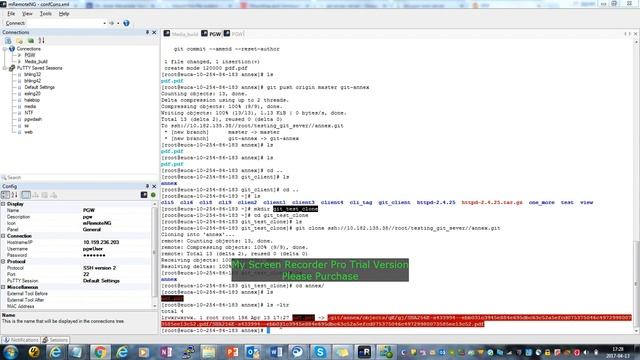Select the PGW connection in tree

click(30, 55)
